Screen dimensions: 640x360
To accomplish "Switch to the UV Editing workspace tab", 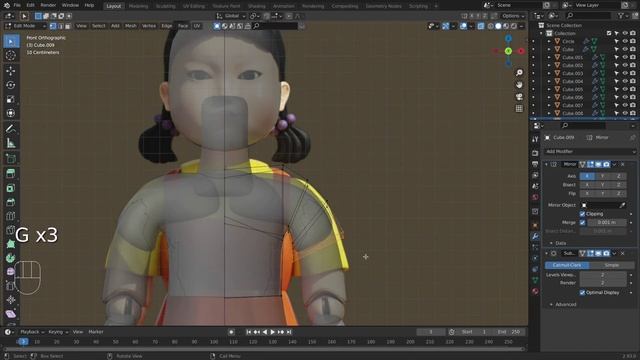I will click(193, 6).
